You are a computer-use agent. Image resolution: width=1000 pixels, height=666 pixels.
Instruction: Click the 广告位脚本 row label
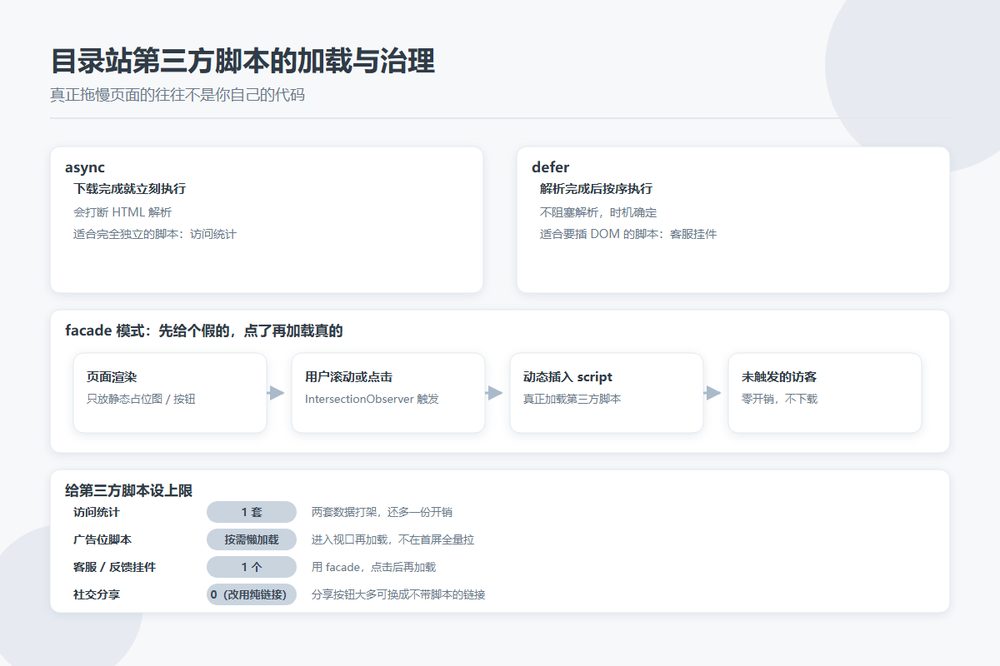point(102,540)
